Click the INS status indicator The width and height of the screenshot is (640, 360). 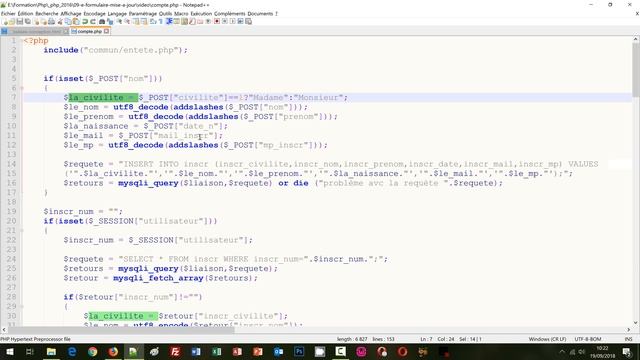click(x=629, y=339)
